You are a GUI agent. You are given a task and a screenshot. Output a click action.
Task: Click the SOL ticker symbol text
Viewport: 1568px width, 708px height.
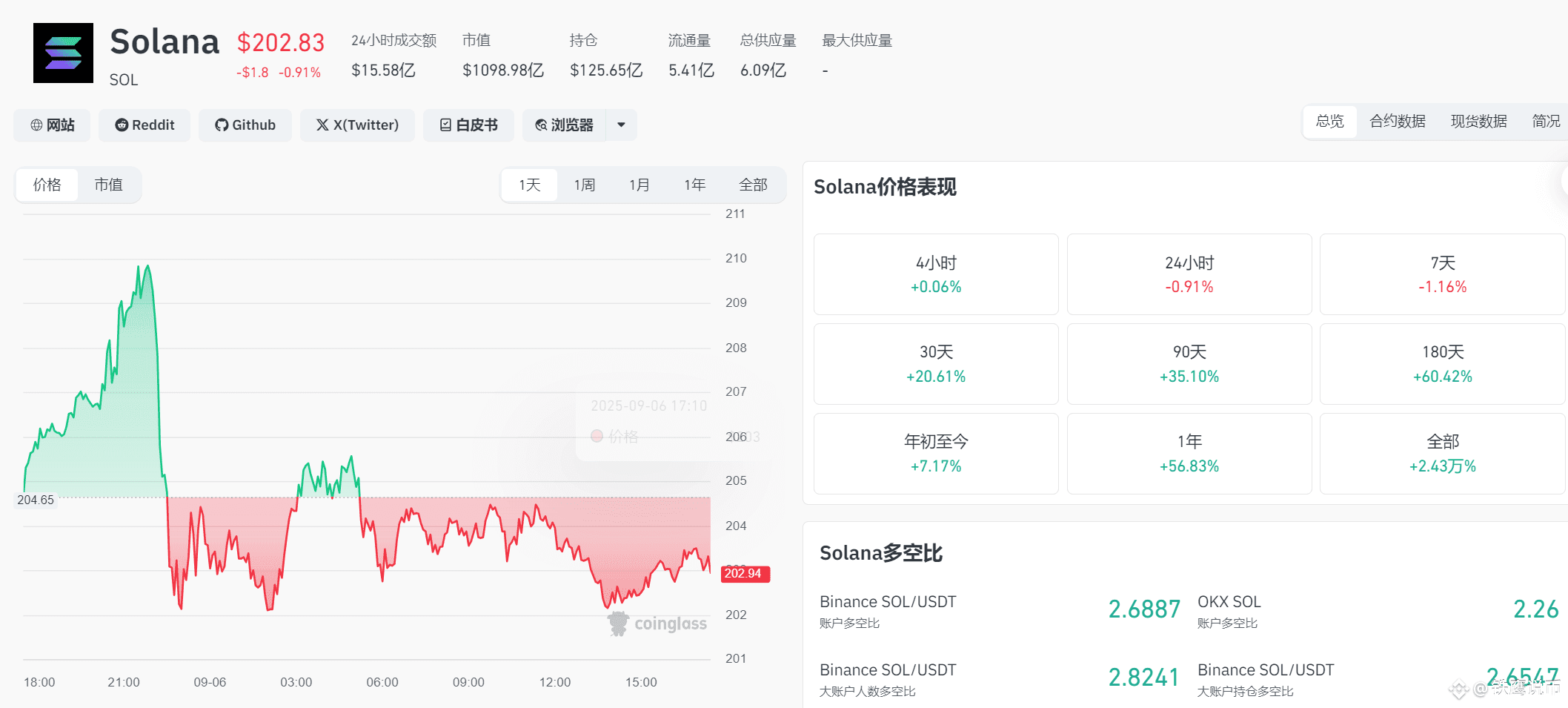coord(124,80)
